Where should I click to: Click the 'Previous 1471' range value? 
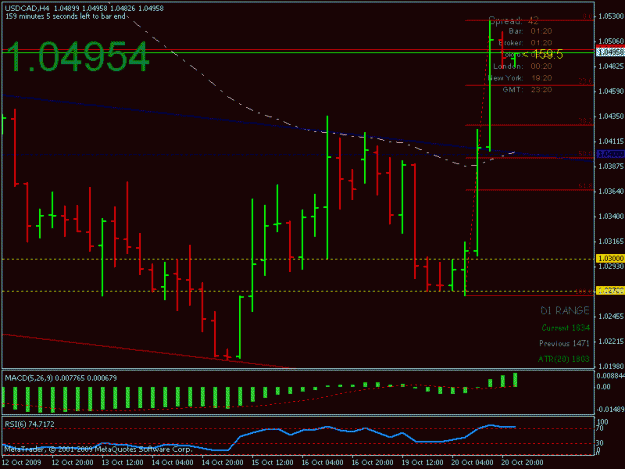coord(564,343)
